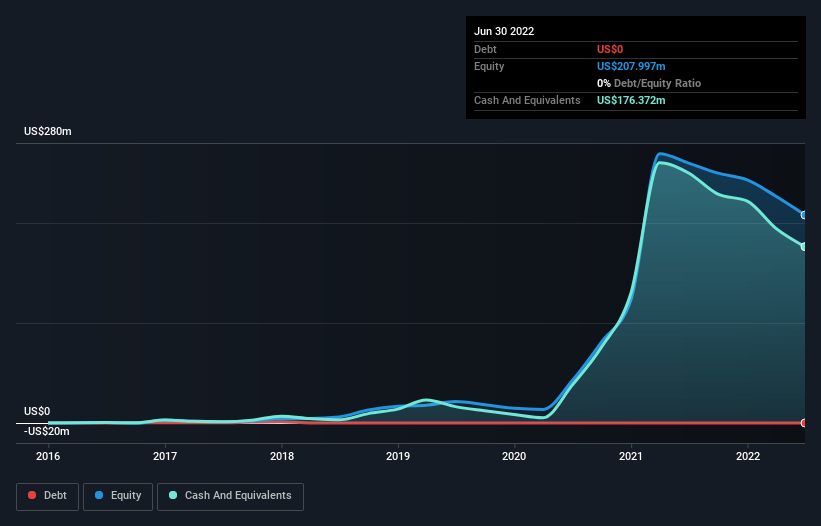This screenshot has height=526, width=821.
Task: Click the US$280m y-axis label
Action: (48, 131)
